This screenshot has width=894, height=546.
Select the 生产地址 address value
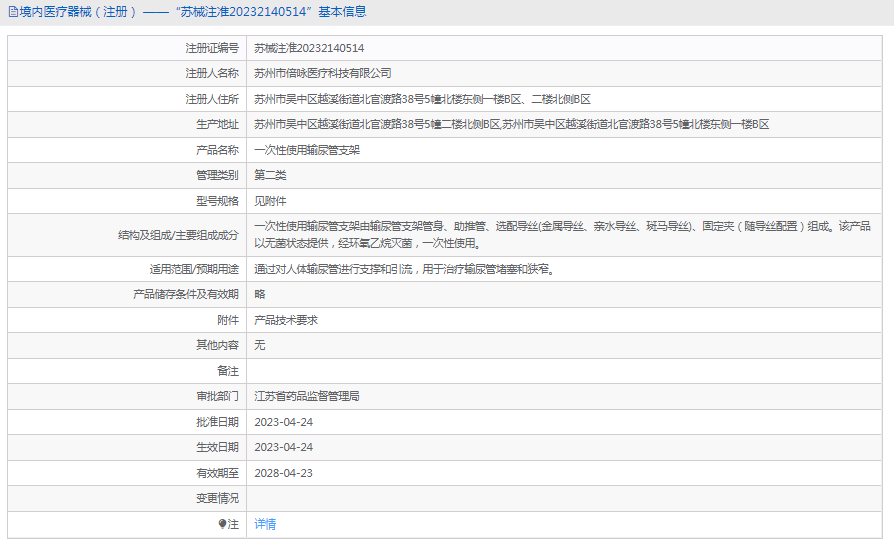point(511,124)
